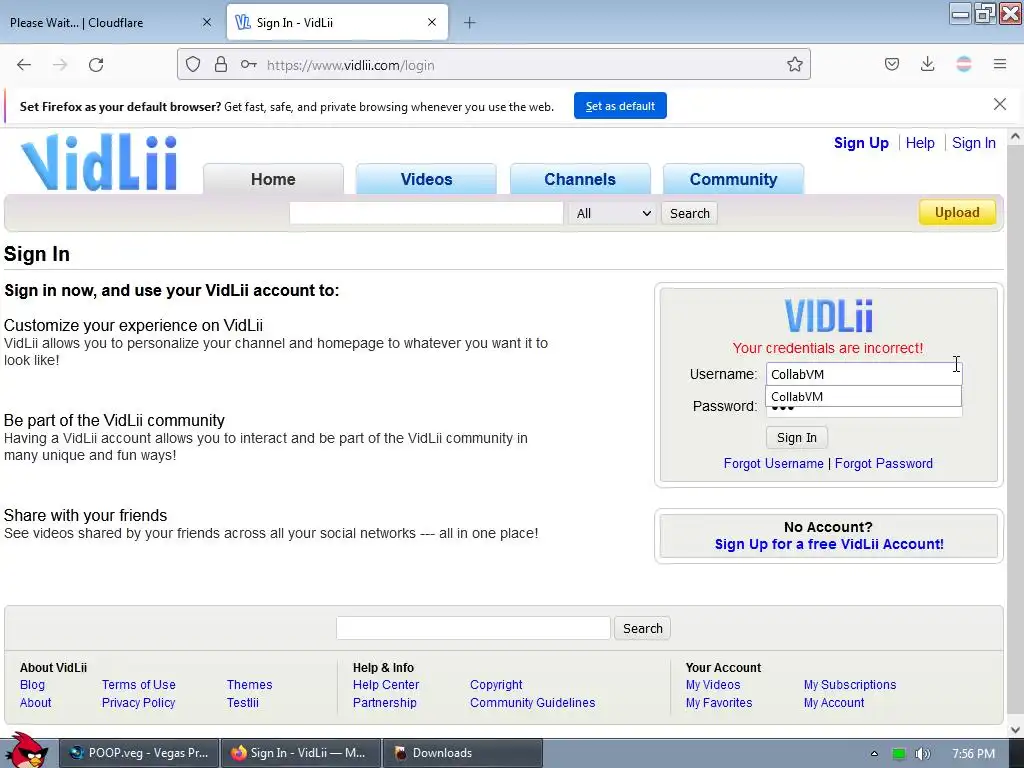The image size is (1024, 768).
Task: Click the Forgot Username link
Action: pyautogui.click(x=773, y=464)
